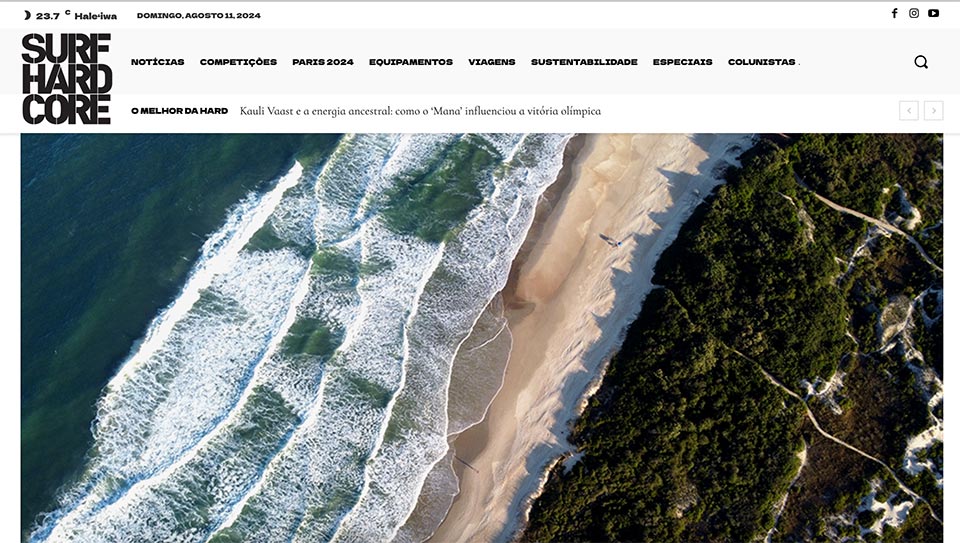Open the Equipamentos menu
Image resolution: width=960 pixels, height=543 pixels.
tap(411, 62)
